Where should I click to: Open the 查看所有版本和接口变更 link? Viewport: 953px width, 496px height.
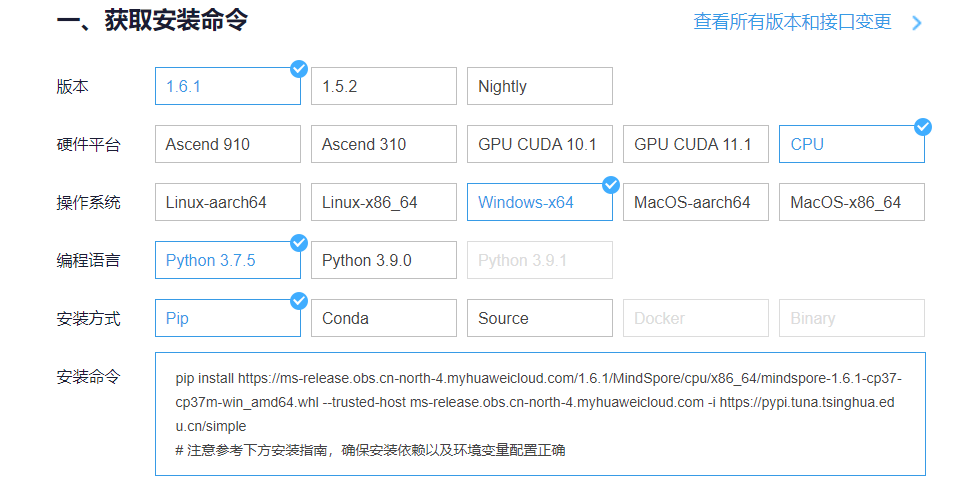pos(792,22)
